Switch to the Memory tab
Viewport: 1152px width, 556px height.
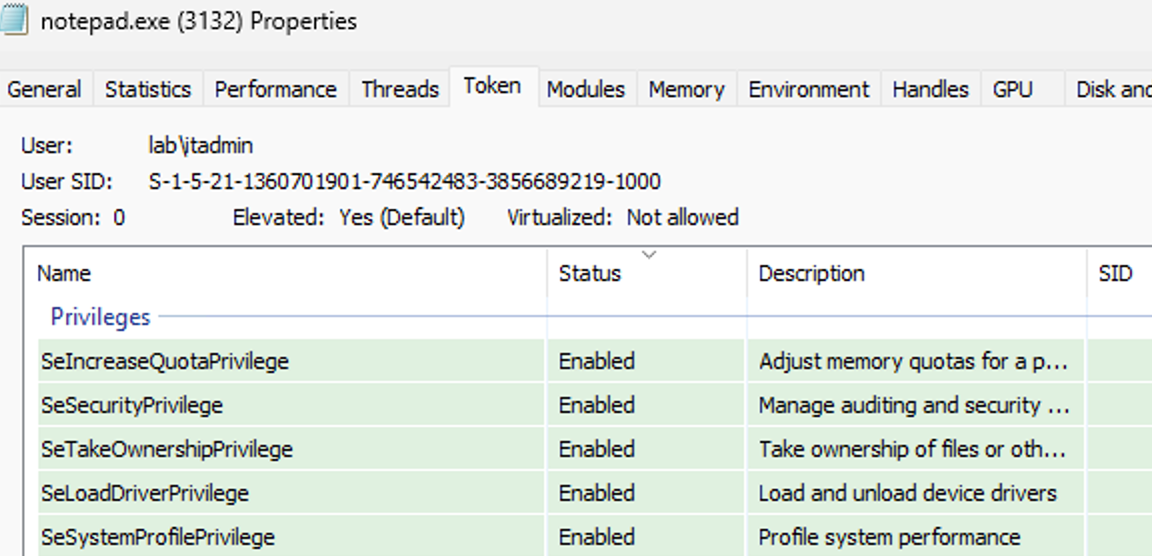pyautogui.click(x=686, y=90)
